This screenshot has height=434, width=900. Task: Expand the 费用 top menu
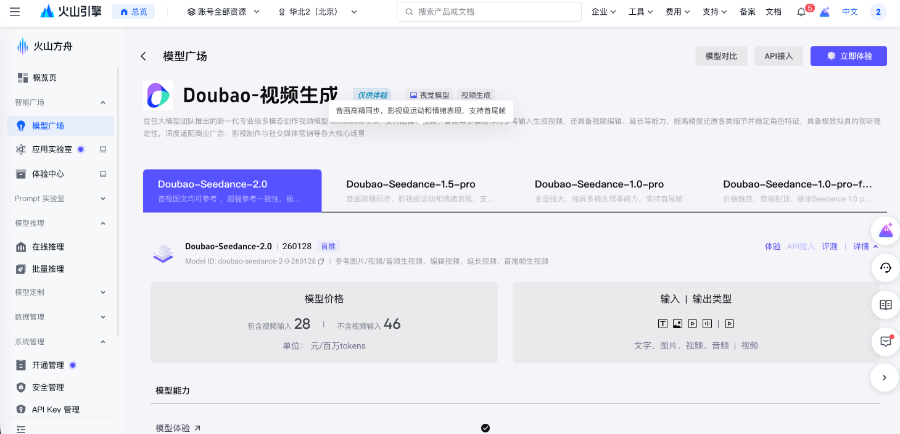(x=678, y=12)
